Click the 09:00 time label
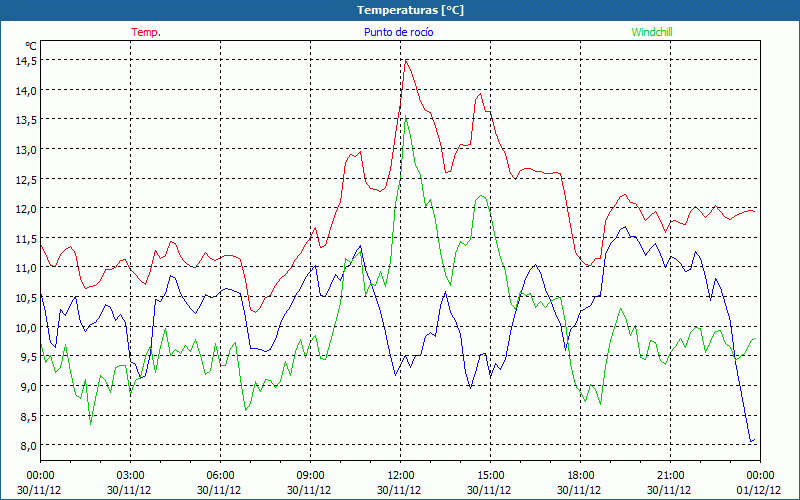Screen dimensions: 800x500 pyautogui.click(x=310, y=475)
